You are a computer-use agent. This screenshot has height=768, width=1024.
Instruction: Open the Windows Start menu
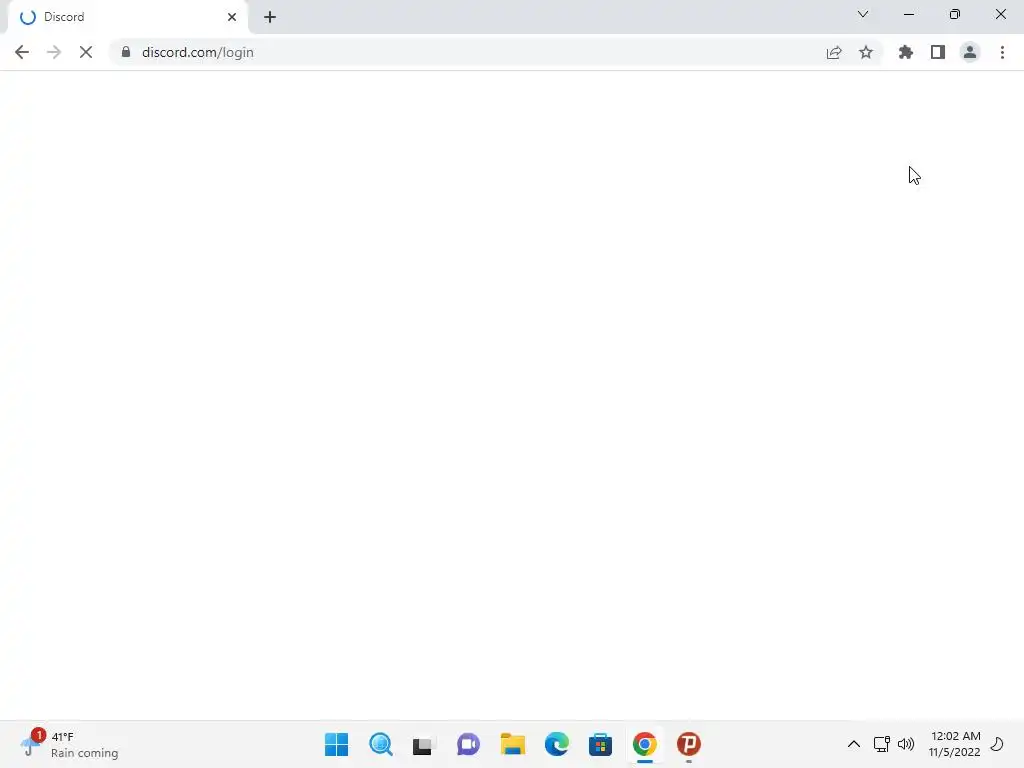[x=336, y=744]
